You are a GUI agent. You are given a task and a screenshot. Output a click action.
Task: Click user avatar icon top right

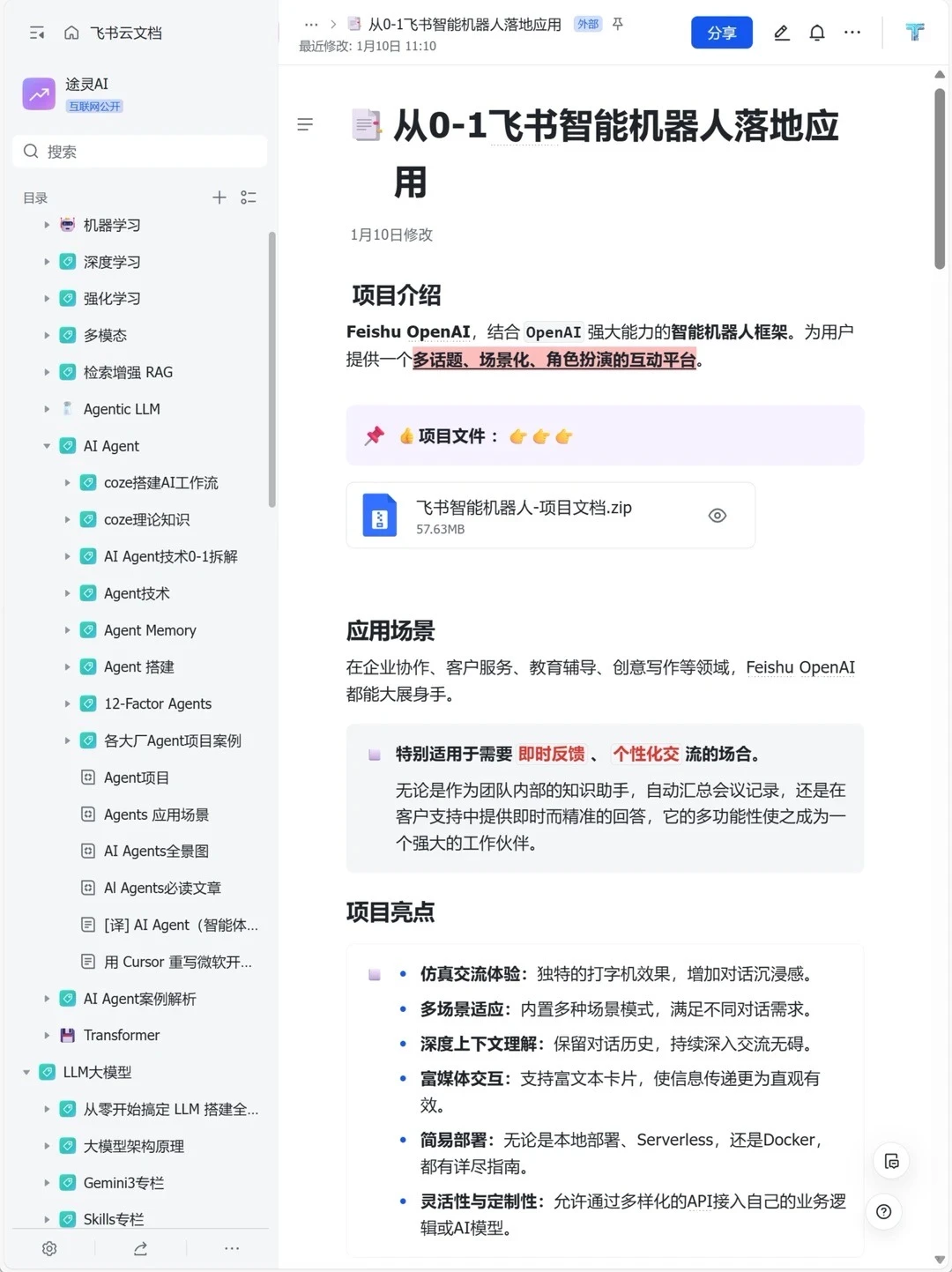[915, 33]
